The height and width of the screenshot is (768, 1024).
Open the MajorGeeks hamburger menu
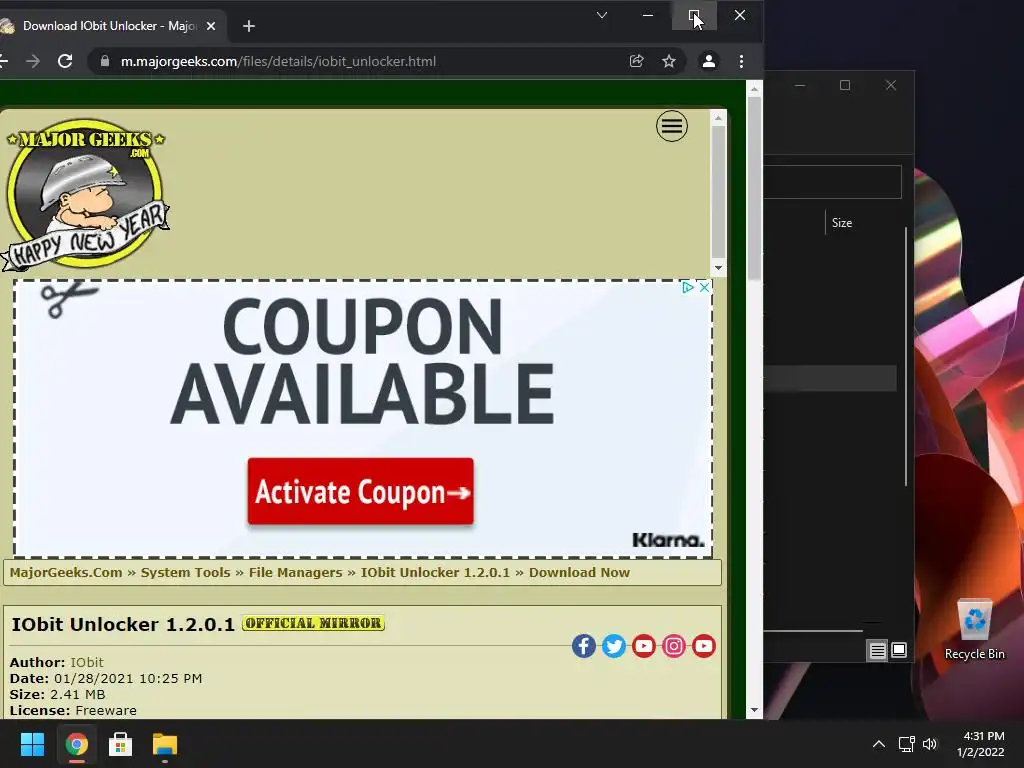(671, 126)
